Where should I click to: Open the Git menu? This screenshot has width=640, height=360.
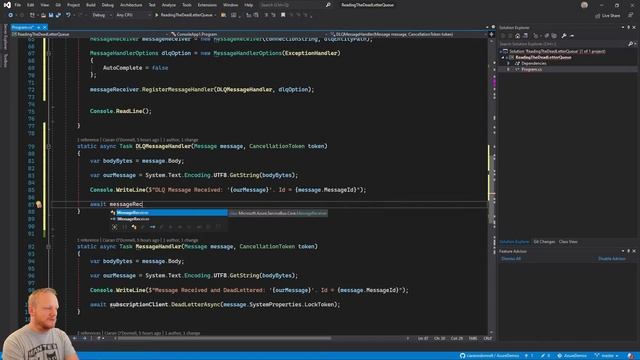58,5
